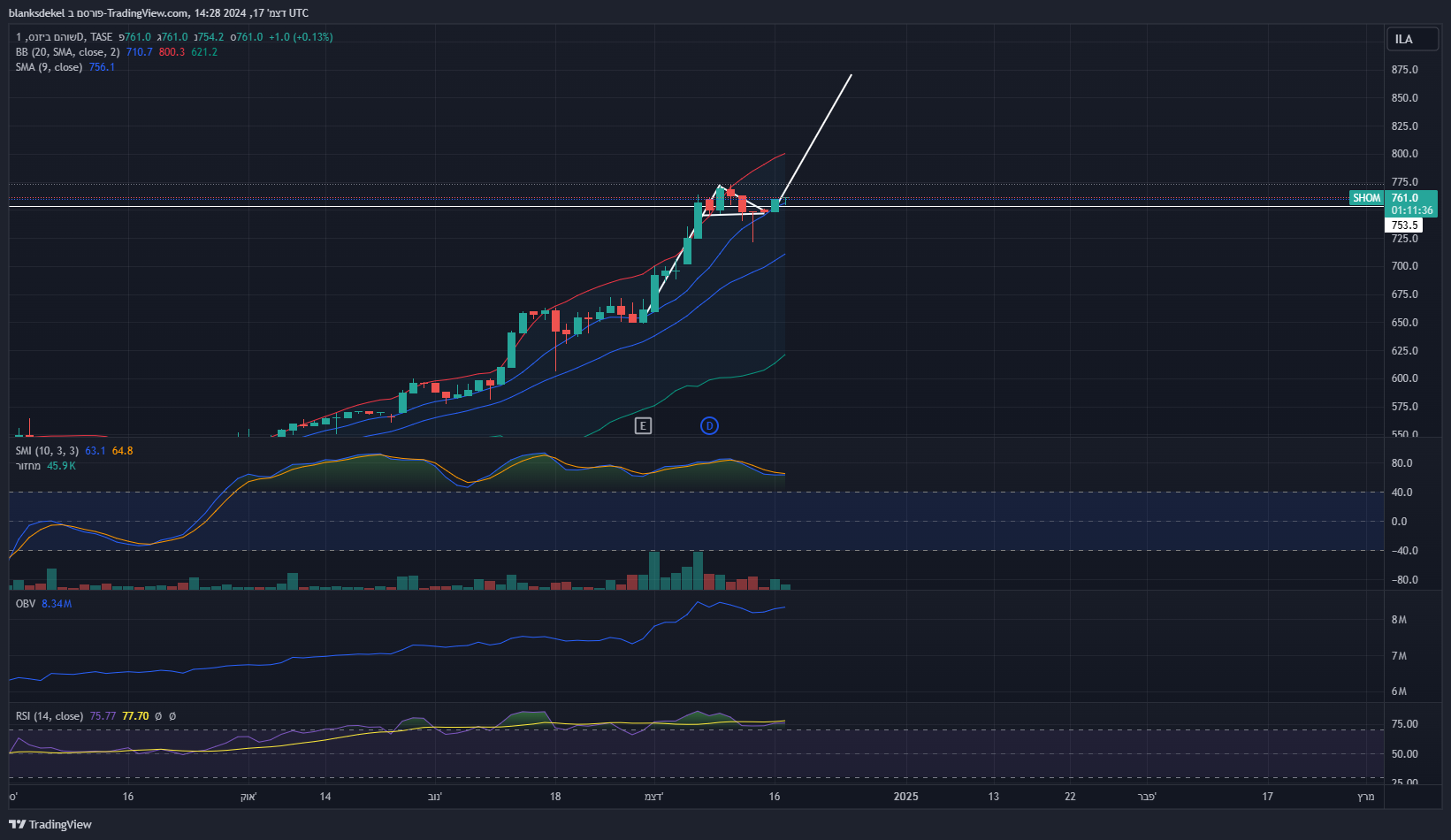Open the TradingView logo link
Screen dimensions: 1451x840
(50, 824)
